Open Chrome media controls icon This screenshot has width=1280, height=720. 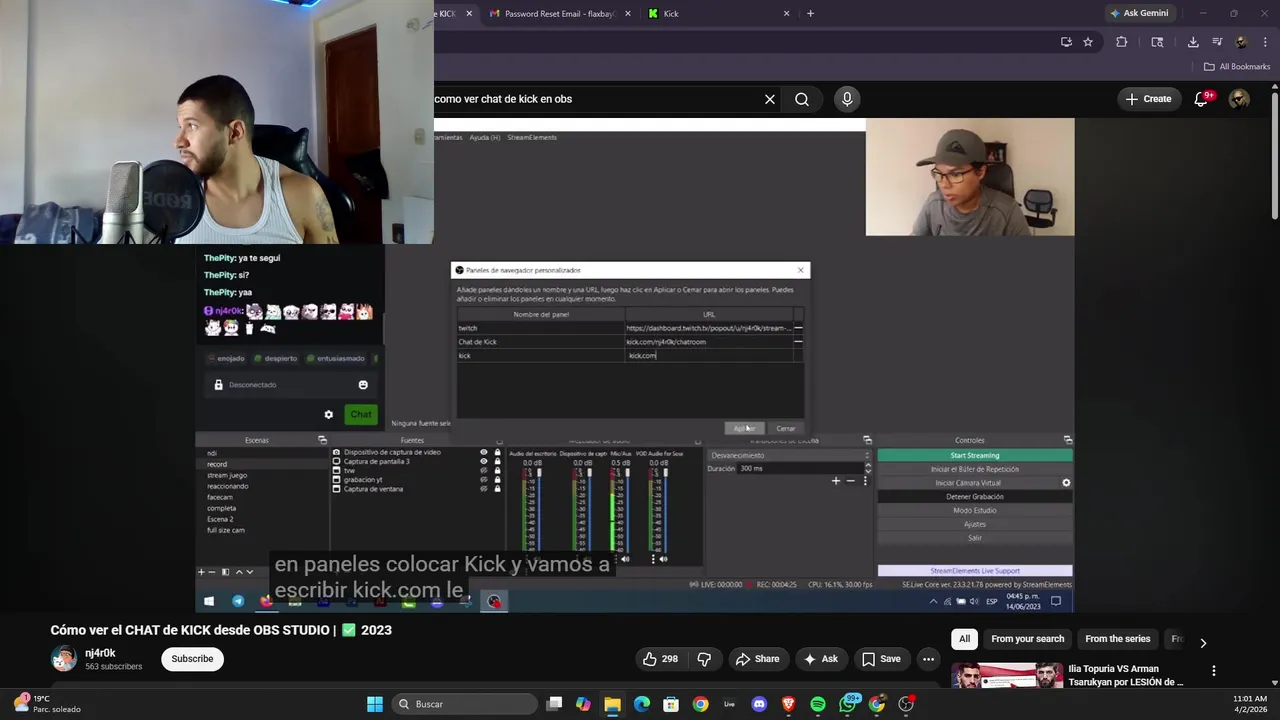point(1217,42)
